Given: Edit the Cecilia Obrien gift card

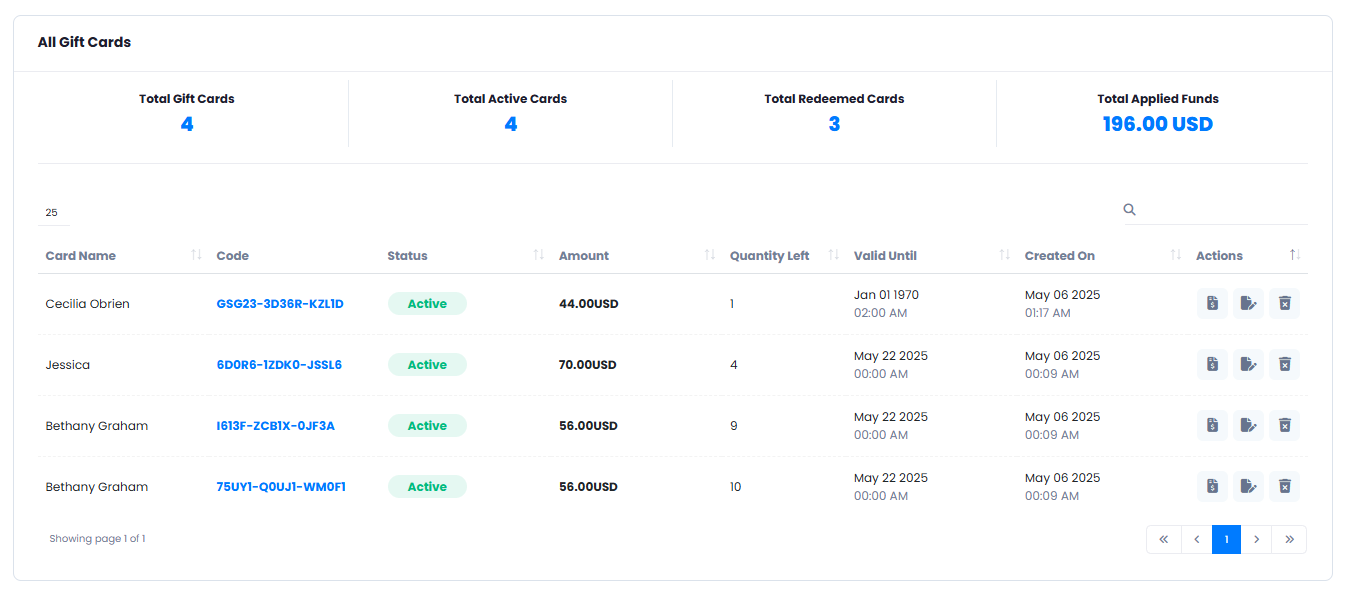Looking at the screenshot, I should pos(1248,303).
